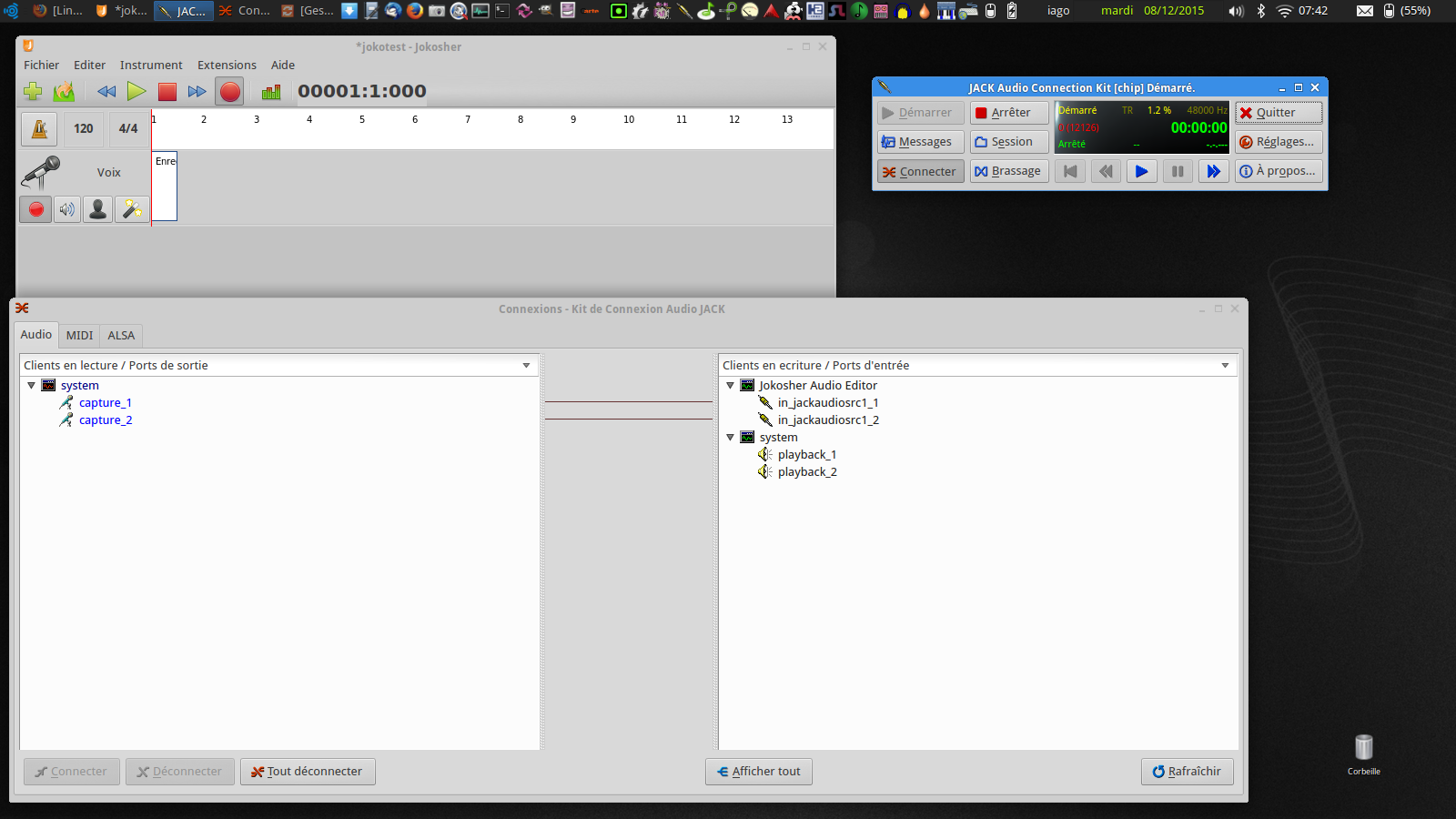1456x819 pixels.
Task: Open the Fichier menu
Action: click(x=41, y=65)
